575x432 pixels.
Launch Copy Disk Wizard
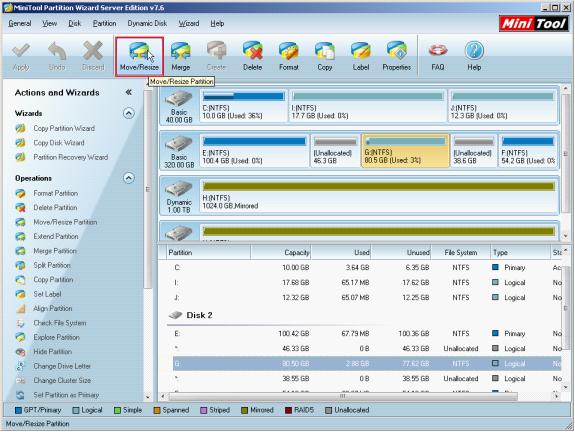coord(59,143)
